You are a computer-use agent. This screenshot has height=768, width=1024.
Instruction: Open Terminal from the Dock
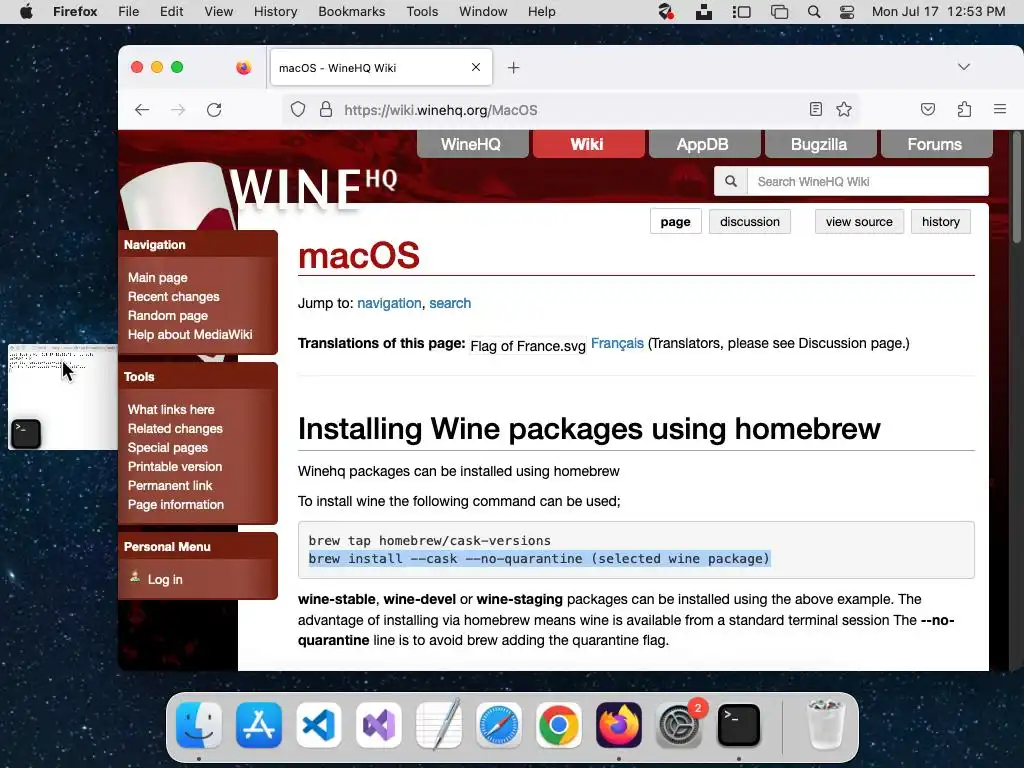739,725
